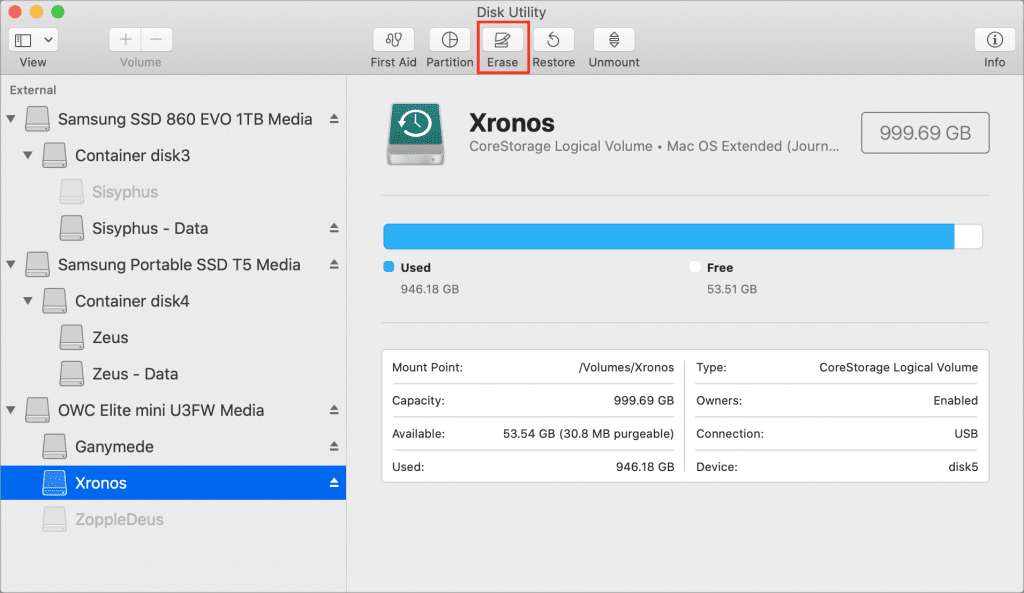This screenshot has height=593, width=1024.
Task: Click the remove volume minus button
Action: click(x=157, y=40)
